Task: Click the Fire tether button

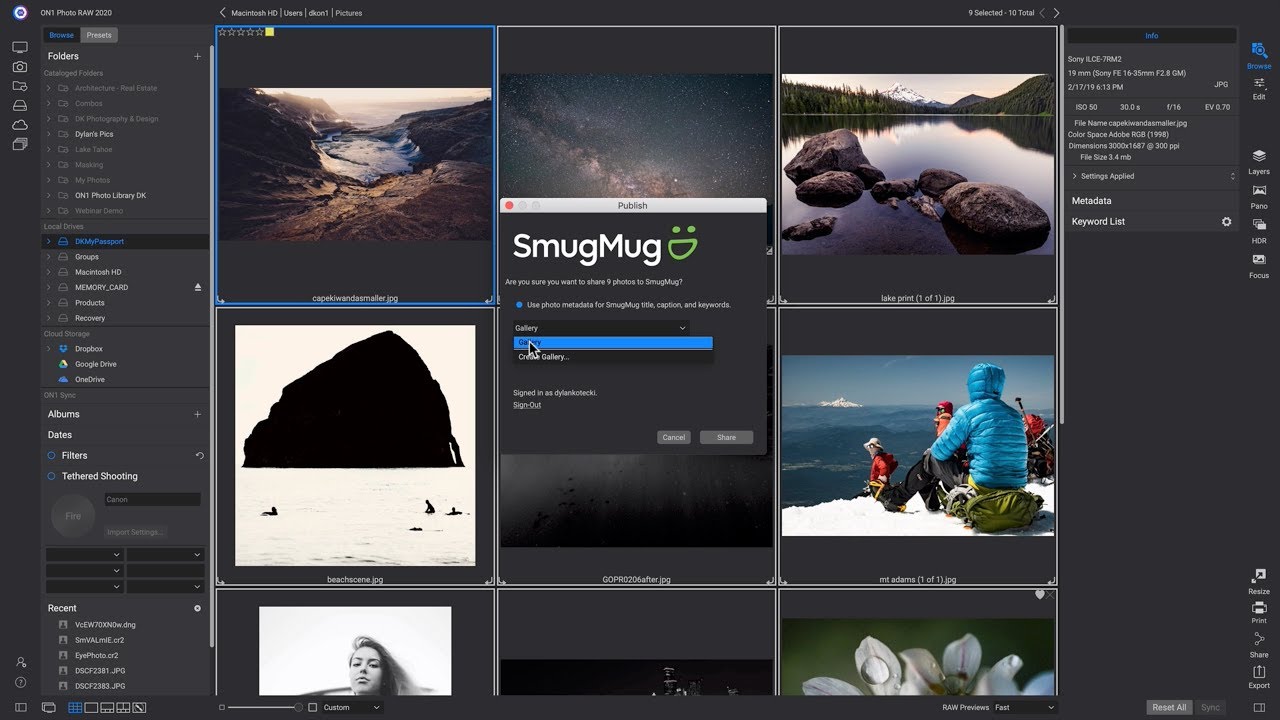Action: 73,516
